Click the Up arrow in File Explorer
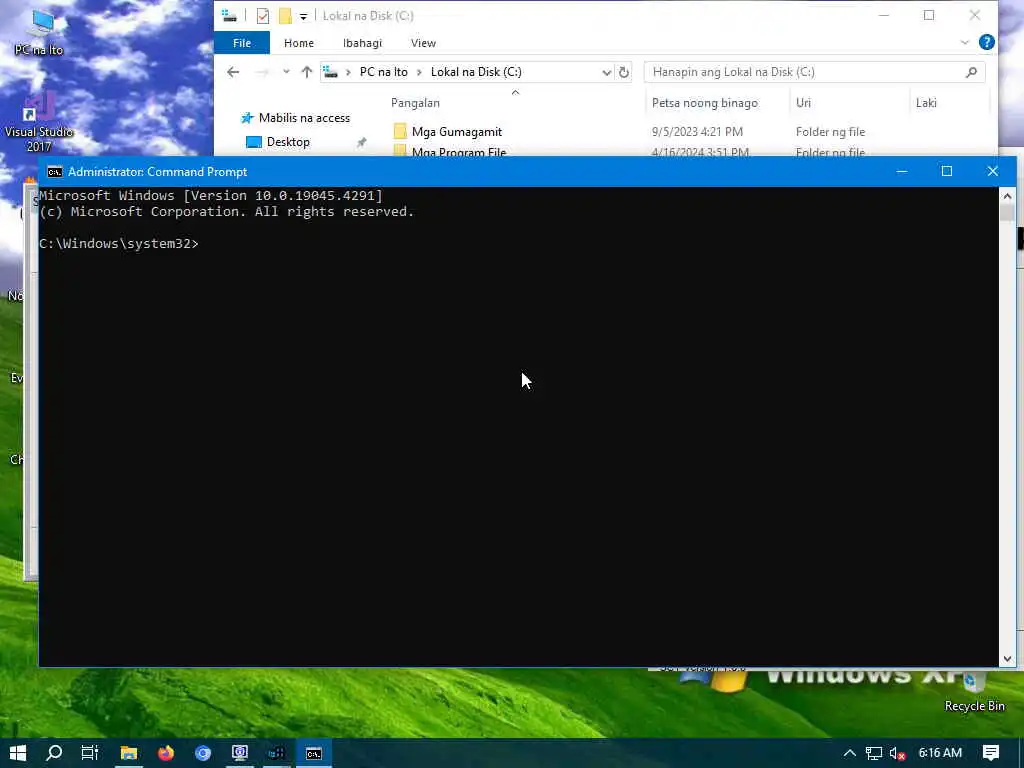This screenshot has width=1024, height=768. (306, 72)
